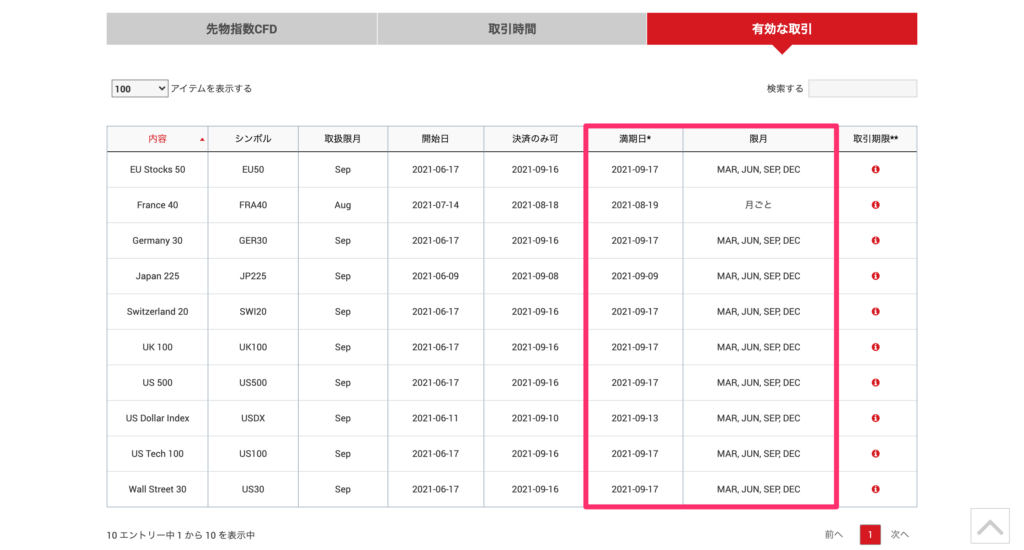The height and width of the screenshot is (550, 1024).
Task: Click the SWI20 symbol cell
Action: coord(253,312)
